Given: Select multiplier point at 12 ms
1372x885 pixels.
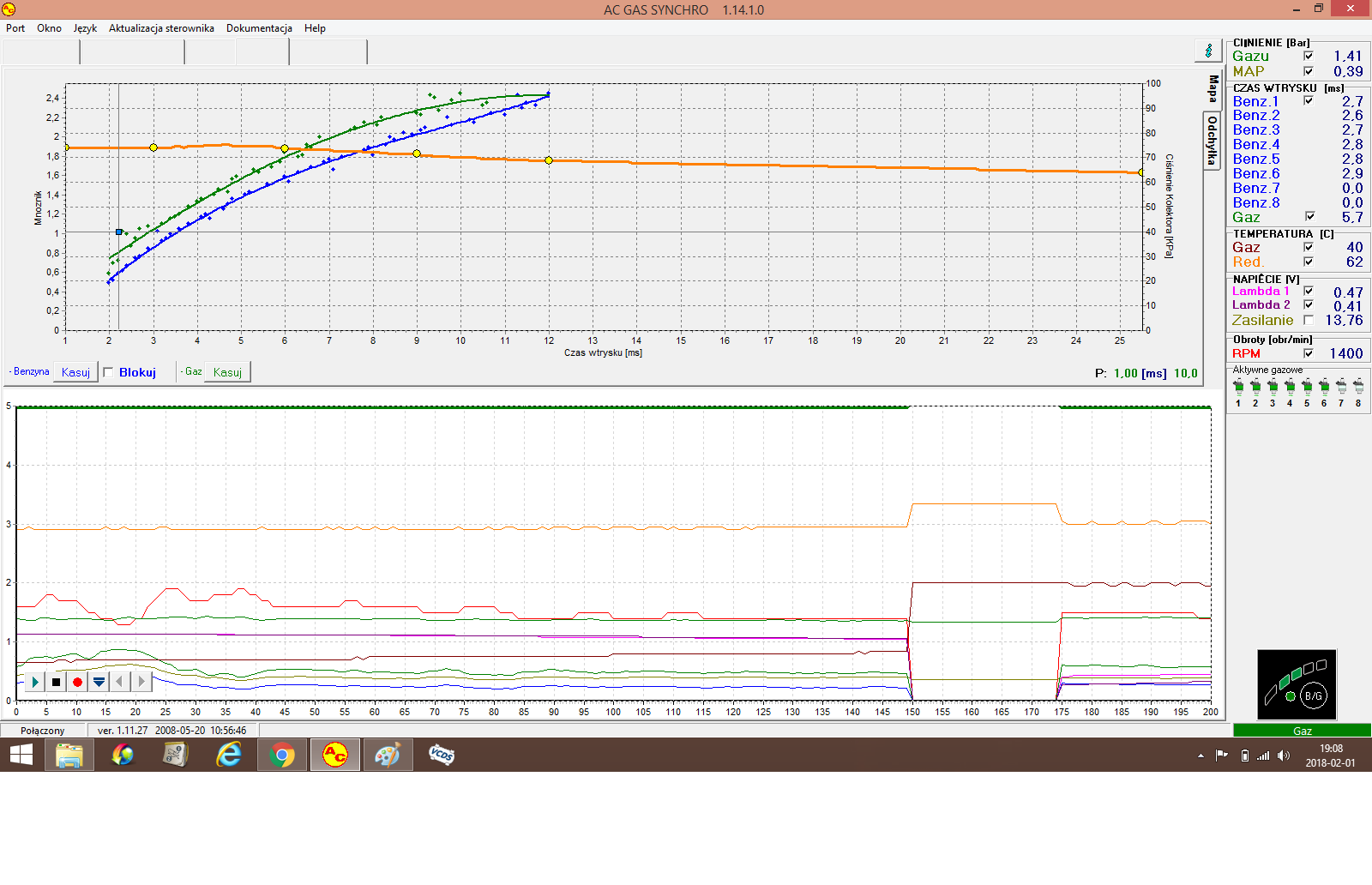Looking at the screenshot, I should pyautogui.click(x=549, y=160).
